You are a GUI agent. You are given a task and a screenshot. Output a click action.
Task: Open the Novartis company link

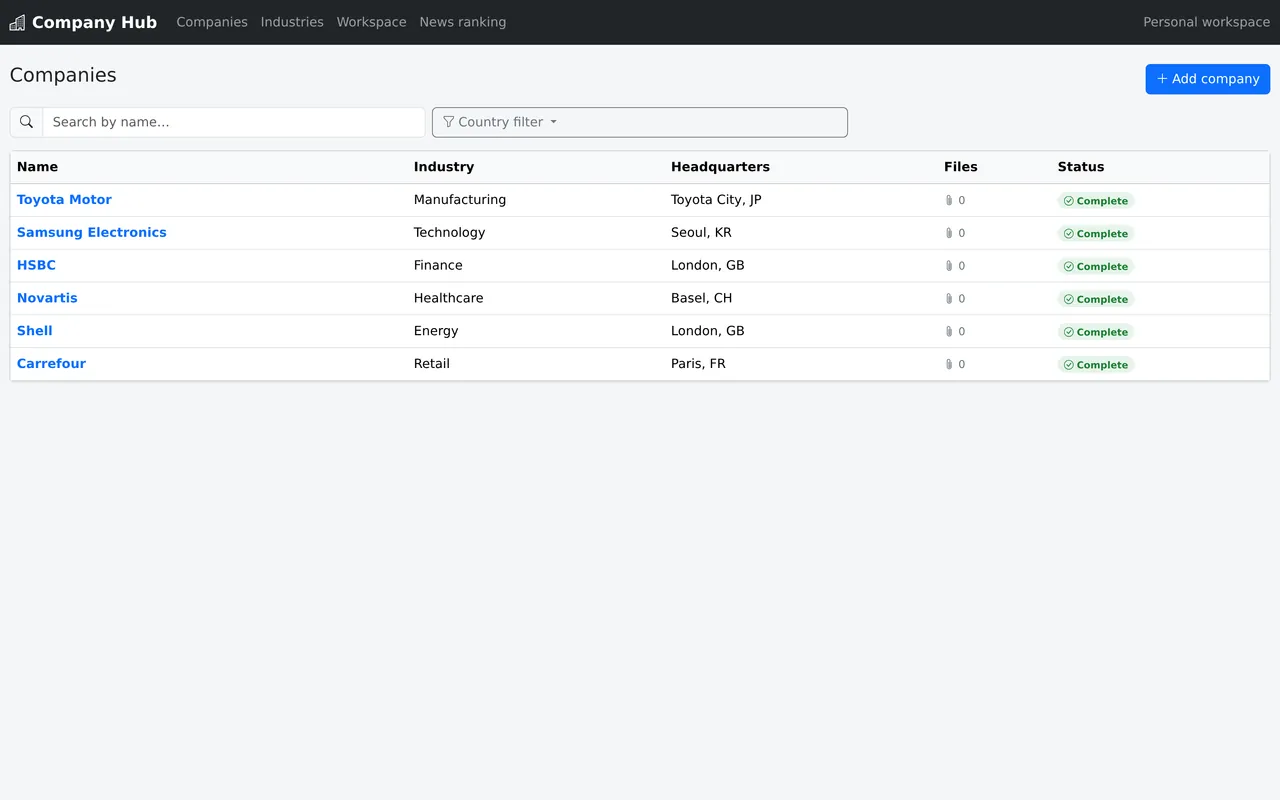[47, 298]
